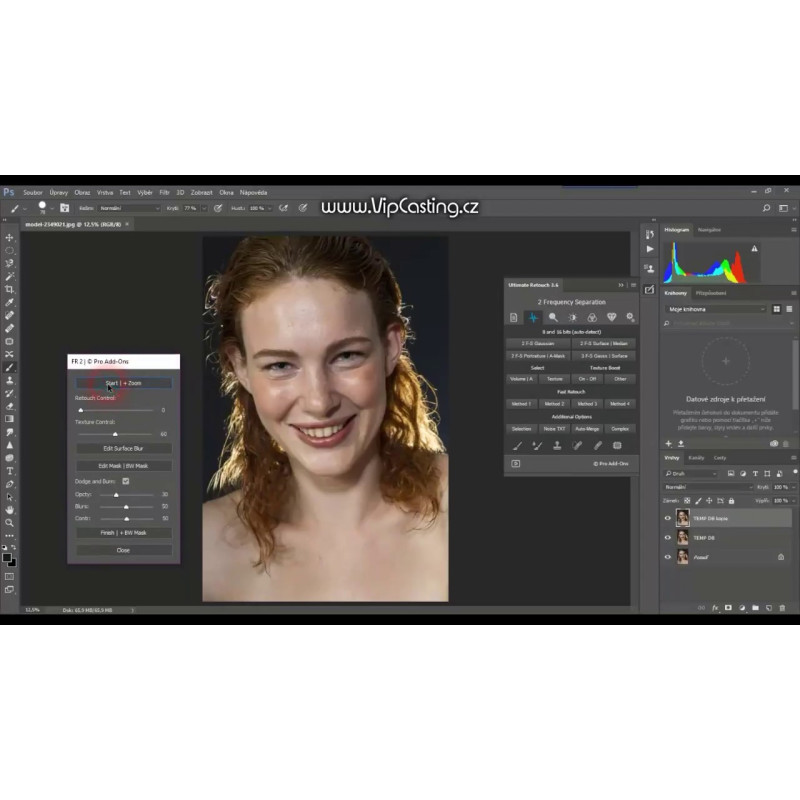Image resolution: width=800 pixels, height=800 pixels.
Task: Choose the Hand tool
Action: tap(10, 510)
